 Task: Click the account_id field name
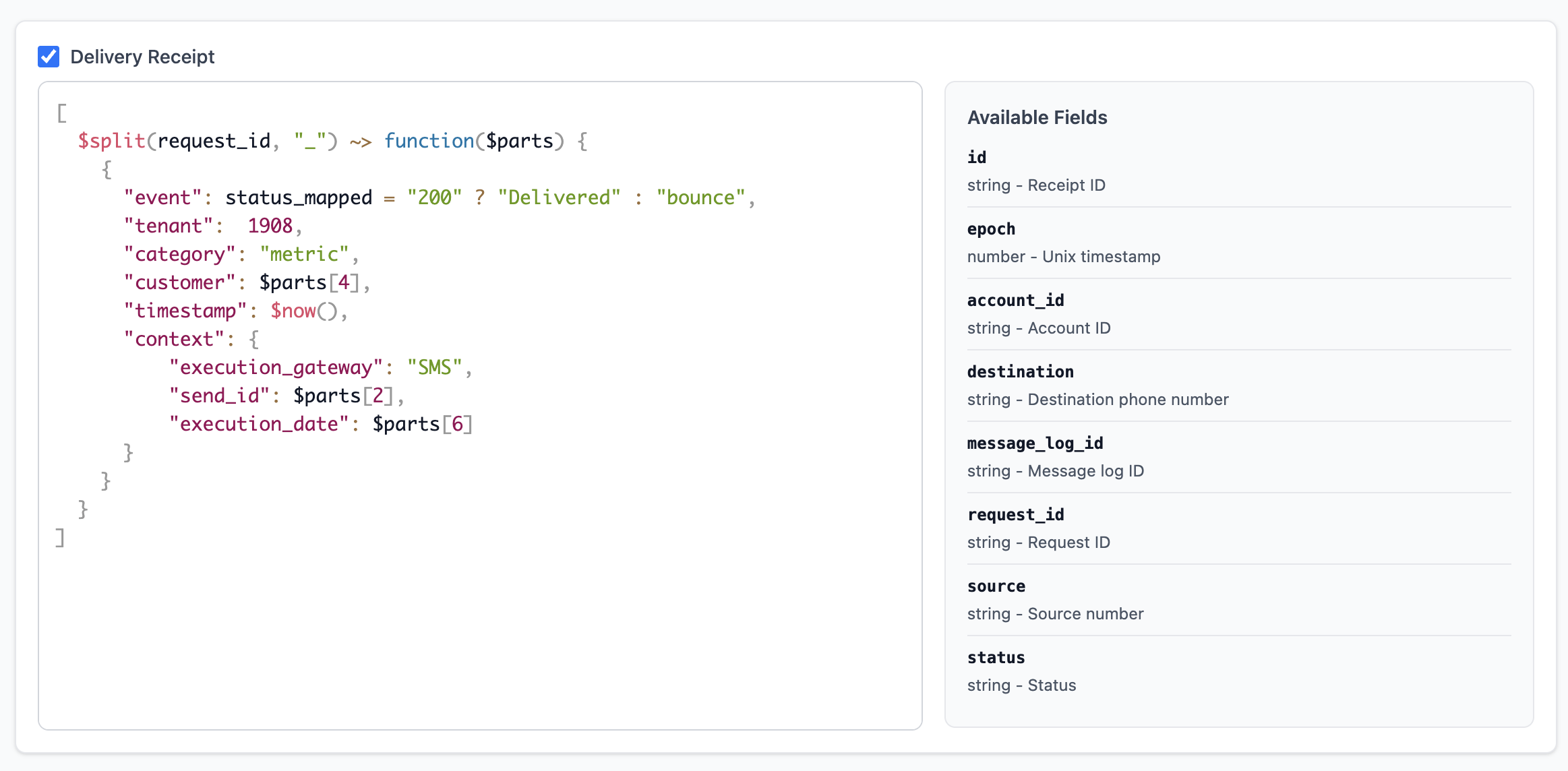pyautogui.click(x=1015, y=300)
